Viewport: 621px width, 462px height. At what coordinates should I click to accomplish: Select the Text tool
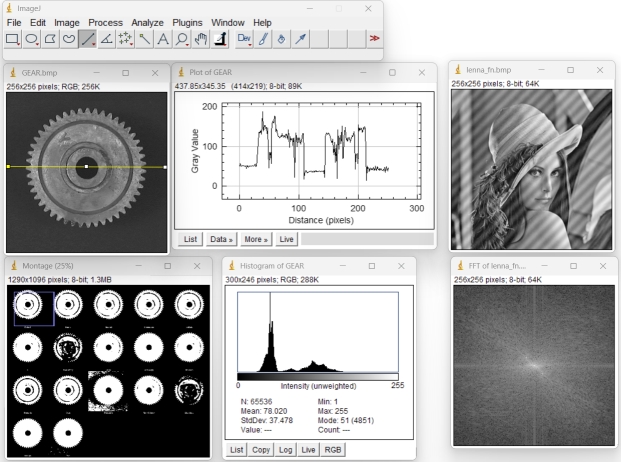(162, 40)
